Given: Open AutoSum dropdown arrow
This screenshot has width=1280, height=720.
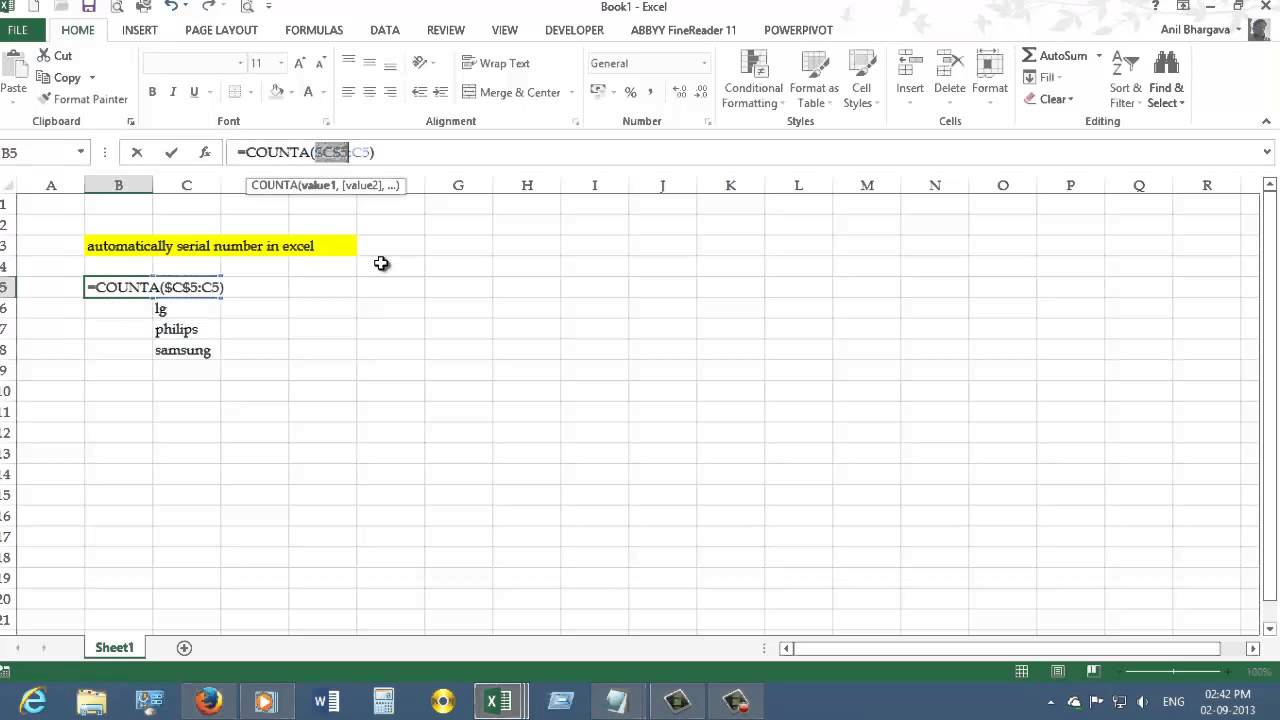Looking at the screenshot, I should click(1098, 56).
